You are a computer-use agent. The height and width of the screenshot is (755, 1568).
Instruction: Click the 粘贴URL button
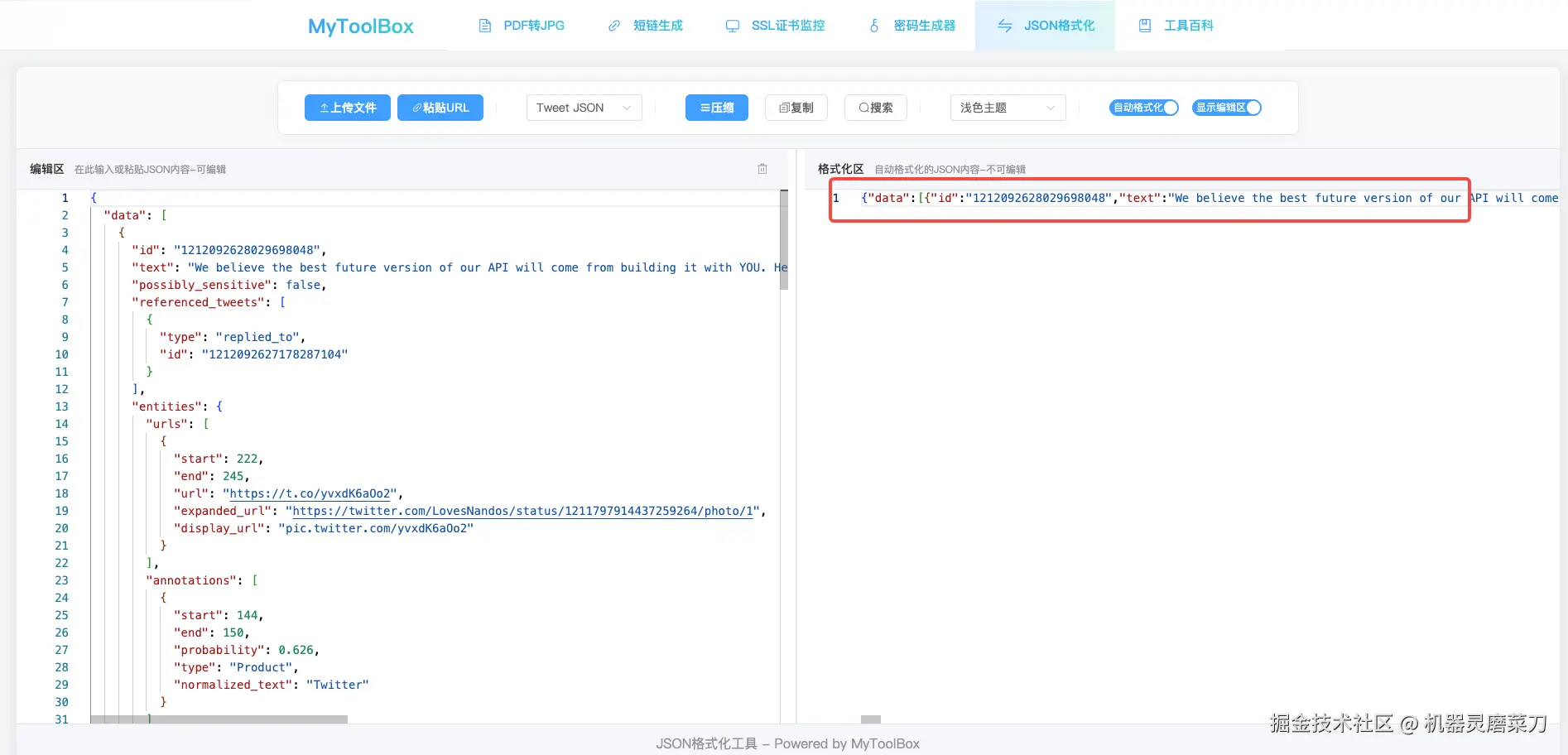tap(440, 108)
